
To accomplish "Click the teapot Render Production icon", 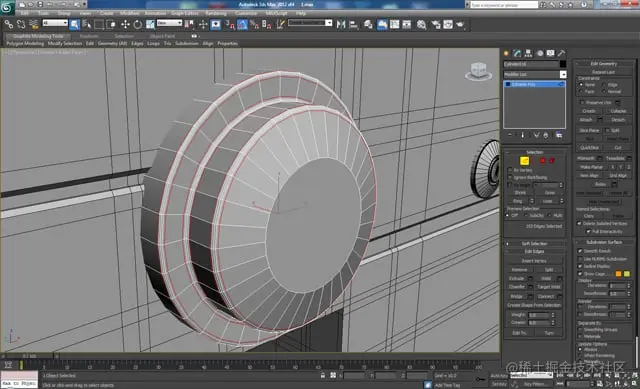I will click(460, 24).
